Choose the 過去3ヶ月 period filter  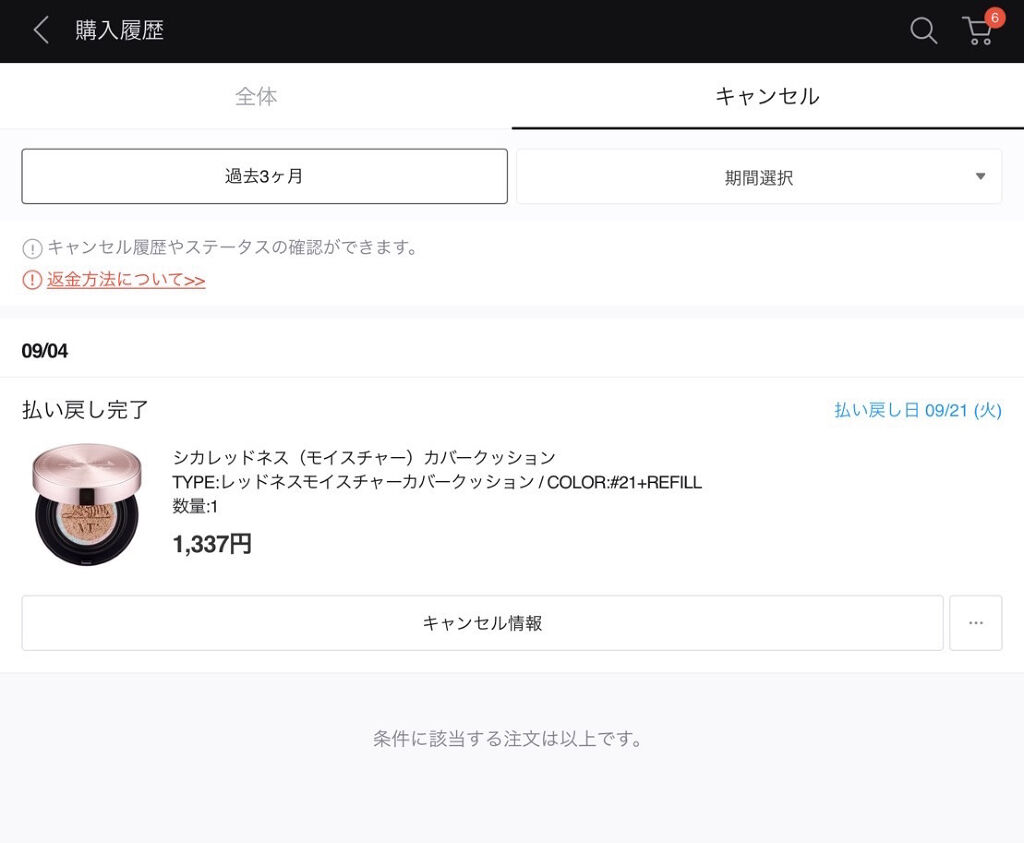coord(264,177)
